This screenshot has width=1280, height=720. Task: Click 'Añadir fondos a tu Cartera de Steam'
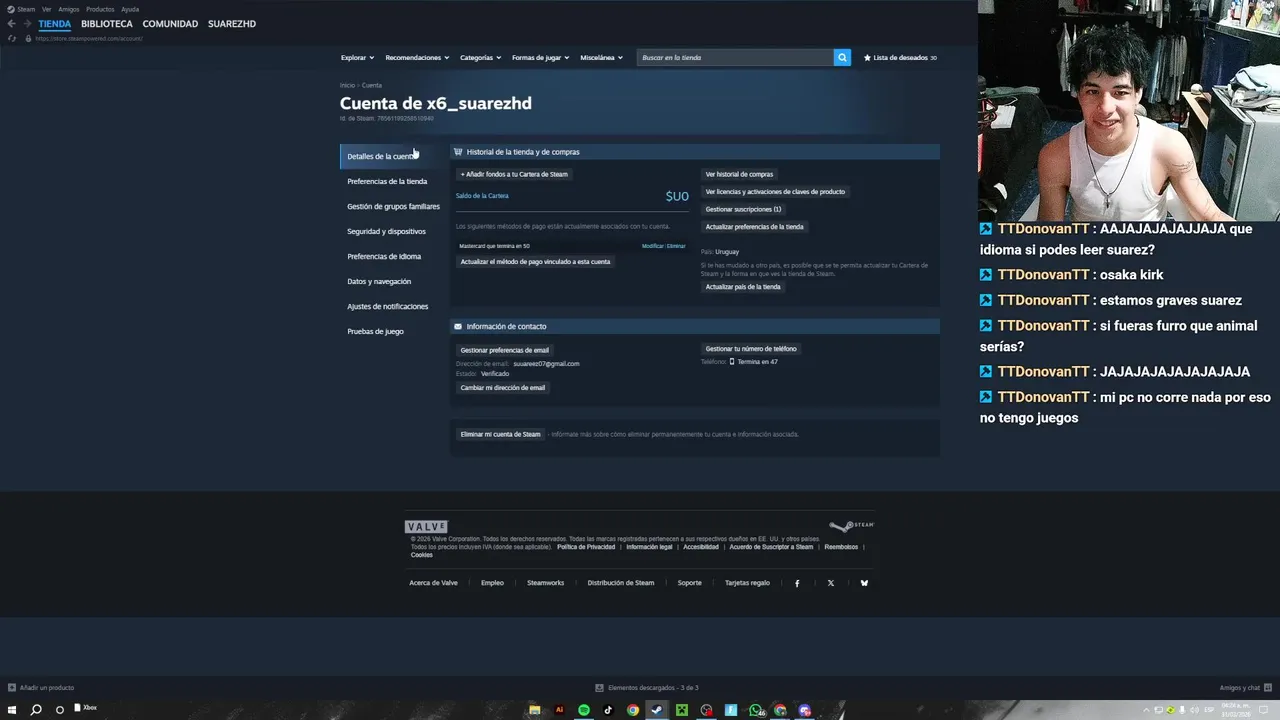(x=514, y=174)
